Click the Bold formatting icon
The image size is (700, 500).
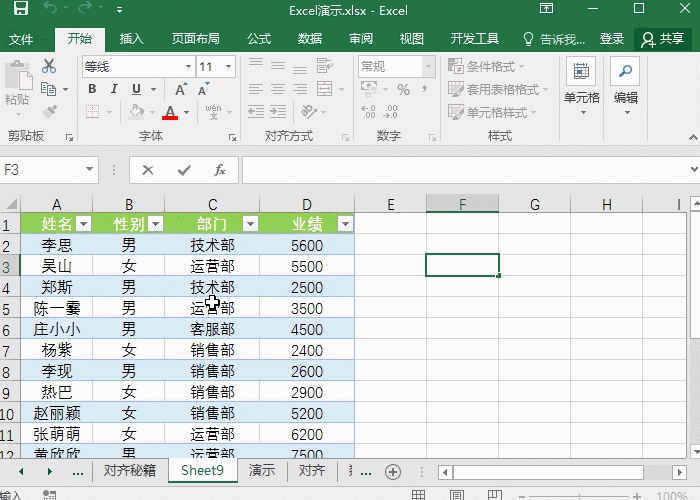tap(91, 89)
